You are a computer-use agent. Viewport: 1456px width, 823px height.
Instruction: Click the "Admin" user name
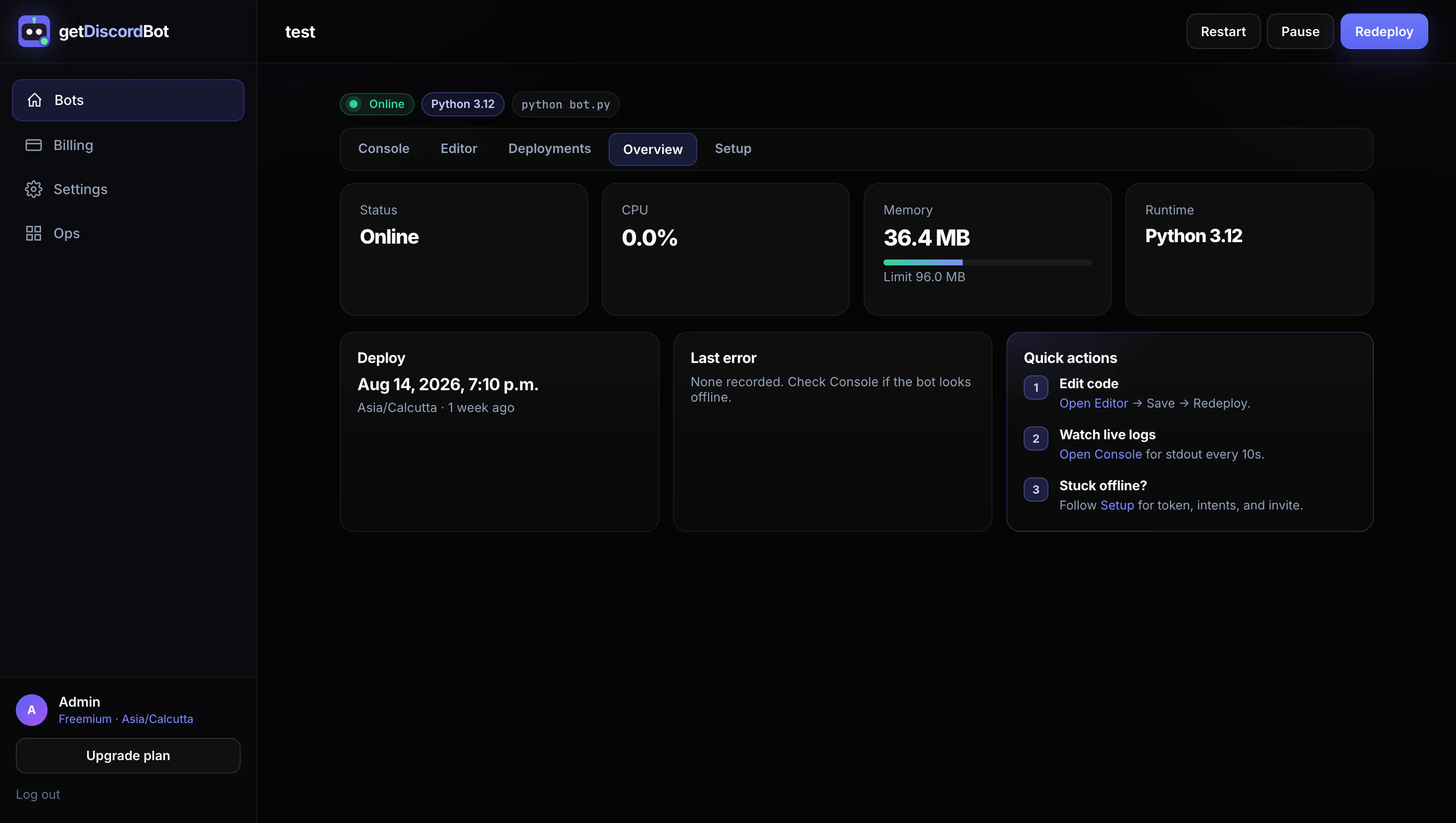point(79,702)
